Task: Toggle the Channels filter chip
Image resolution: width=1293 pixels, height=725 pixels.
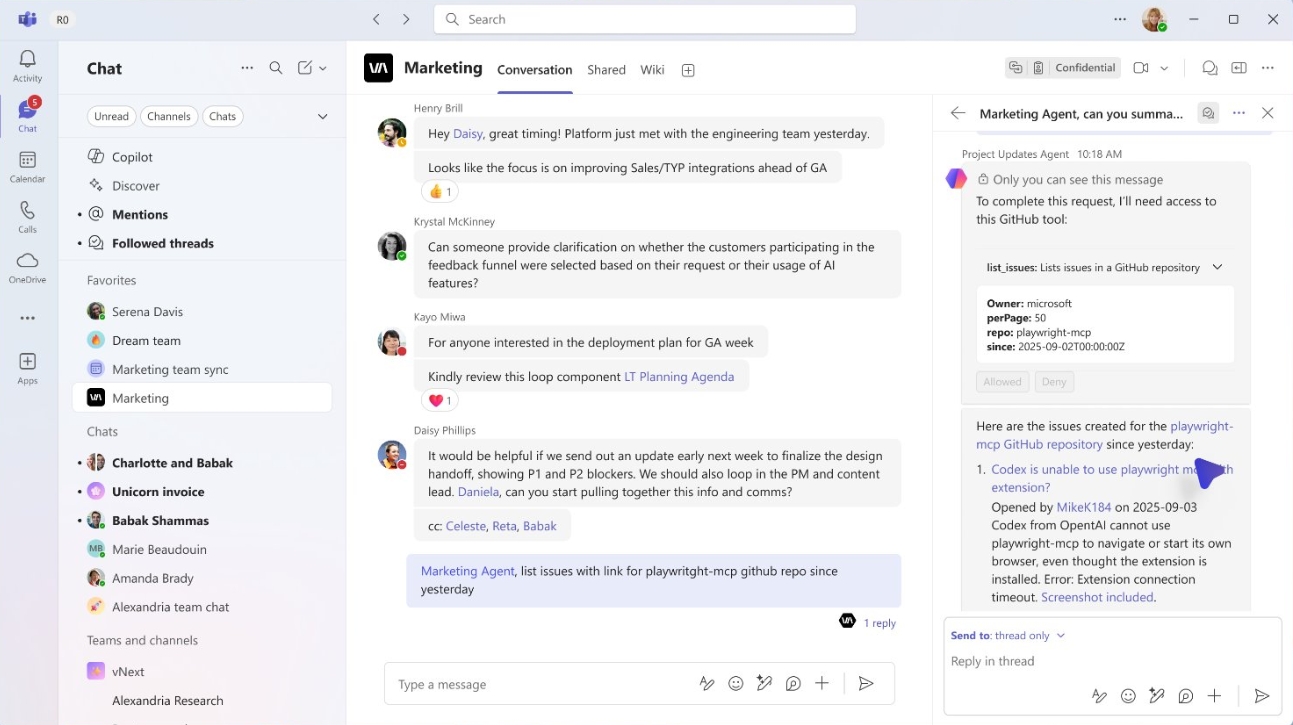Action: [x=169, y=116]
